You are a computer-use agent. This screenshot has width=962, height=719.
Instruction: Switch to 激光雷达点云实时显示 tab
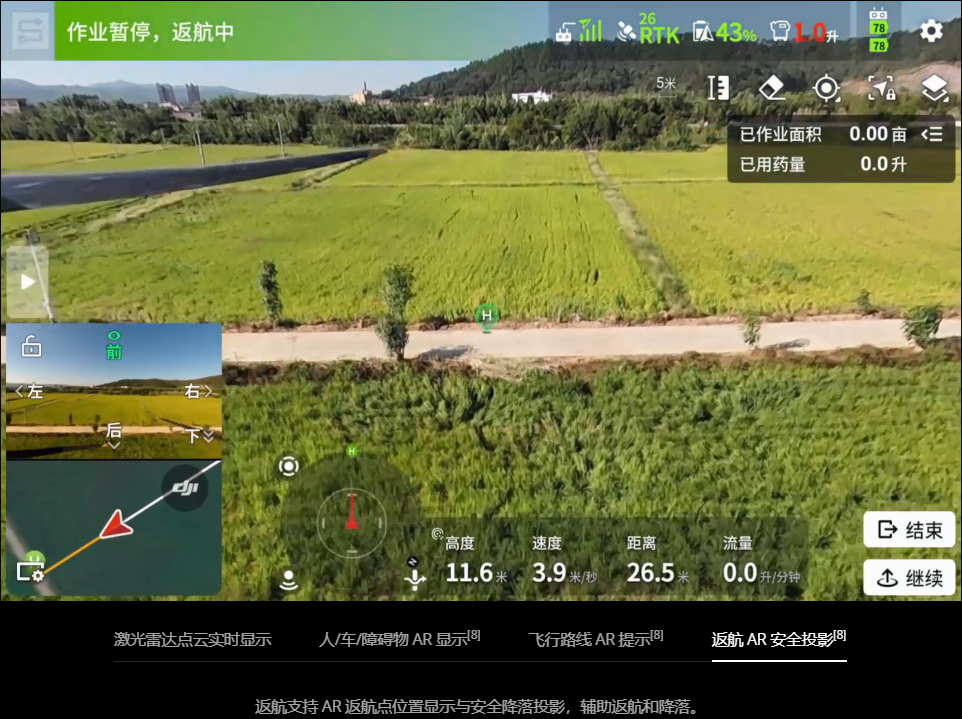click(192, 639)
